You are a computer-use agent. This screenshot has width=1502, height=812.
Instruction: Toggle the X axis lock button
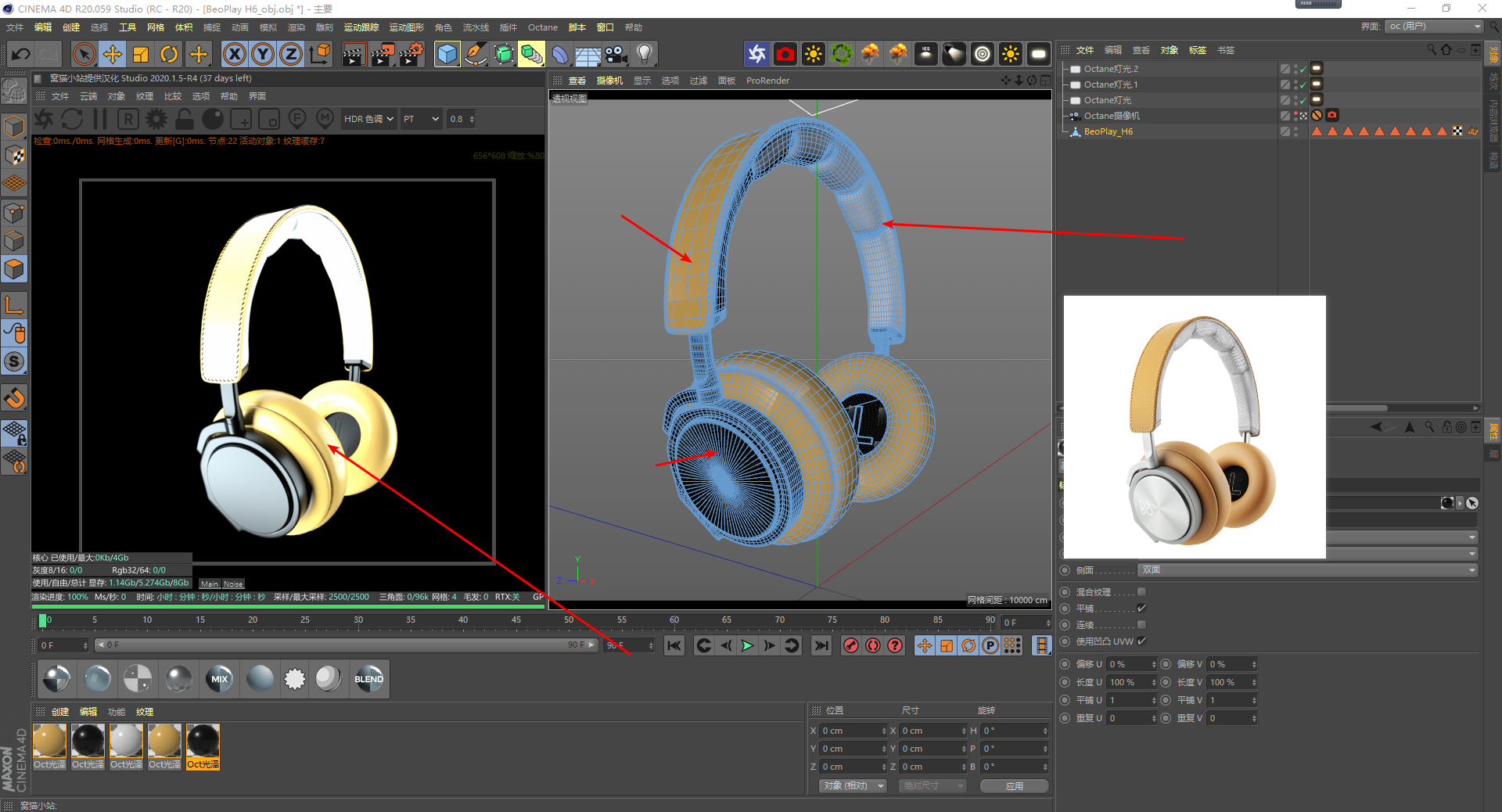(235, 54)
